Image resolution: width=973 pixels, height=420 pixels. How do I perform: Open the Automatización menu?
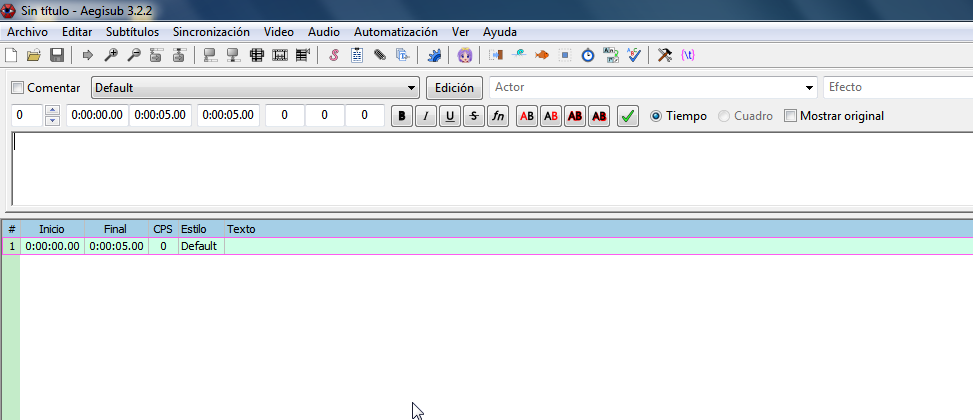point(396,32)
